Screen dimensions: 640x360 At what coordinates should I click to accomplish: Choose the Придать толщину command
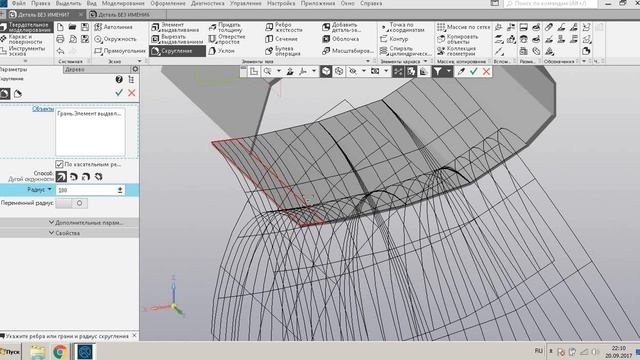point(225,27)
